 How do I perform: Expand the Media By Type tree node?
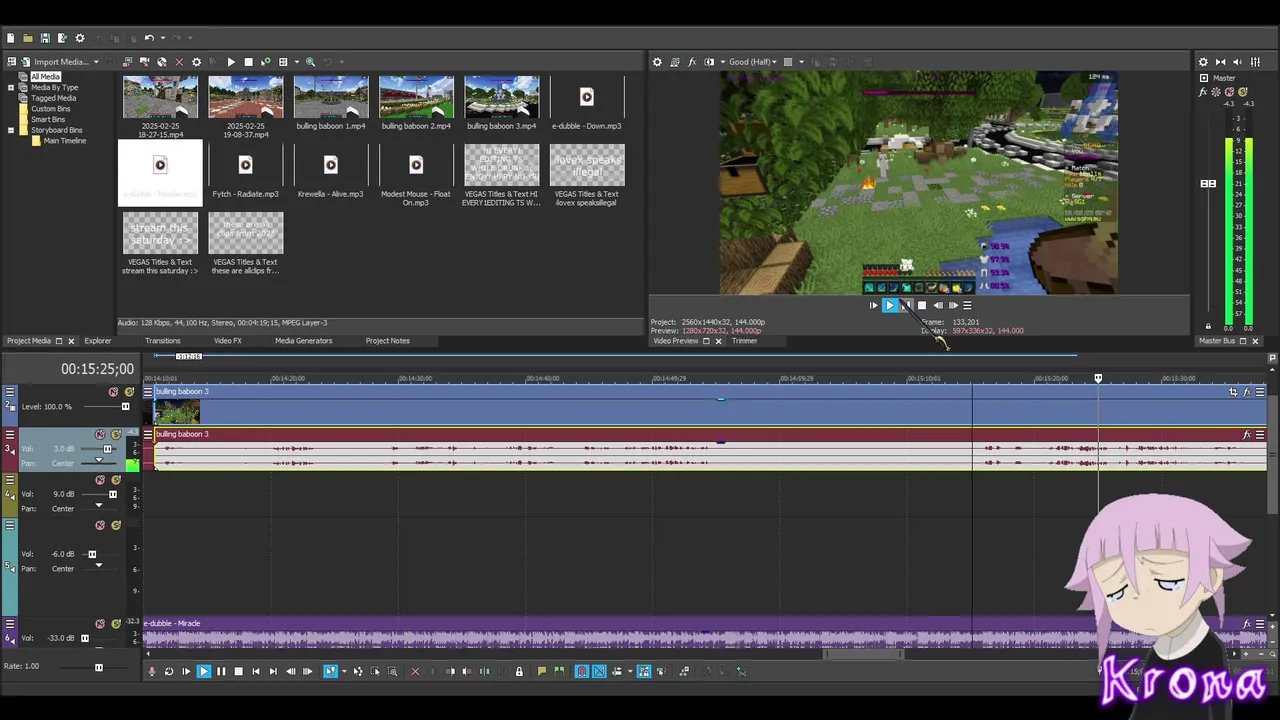(x=11, y=88)
